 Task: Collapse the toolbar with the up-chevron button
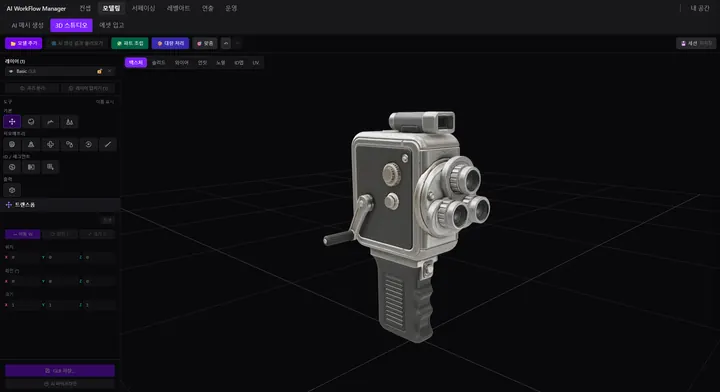(x=225, y=43)
